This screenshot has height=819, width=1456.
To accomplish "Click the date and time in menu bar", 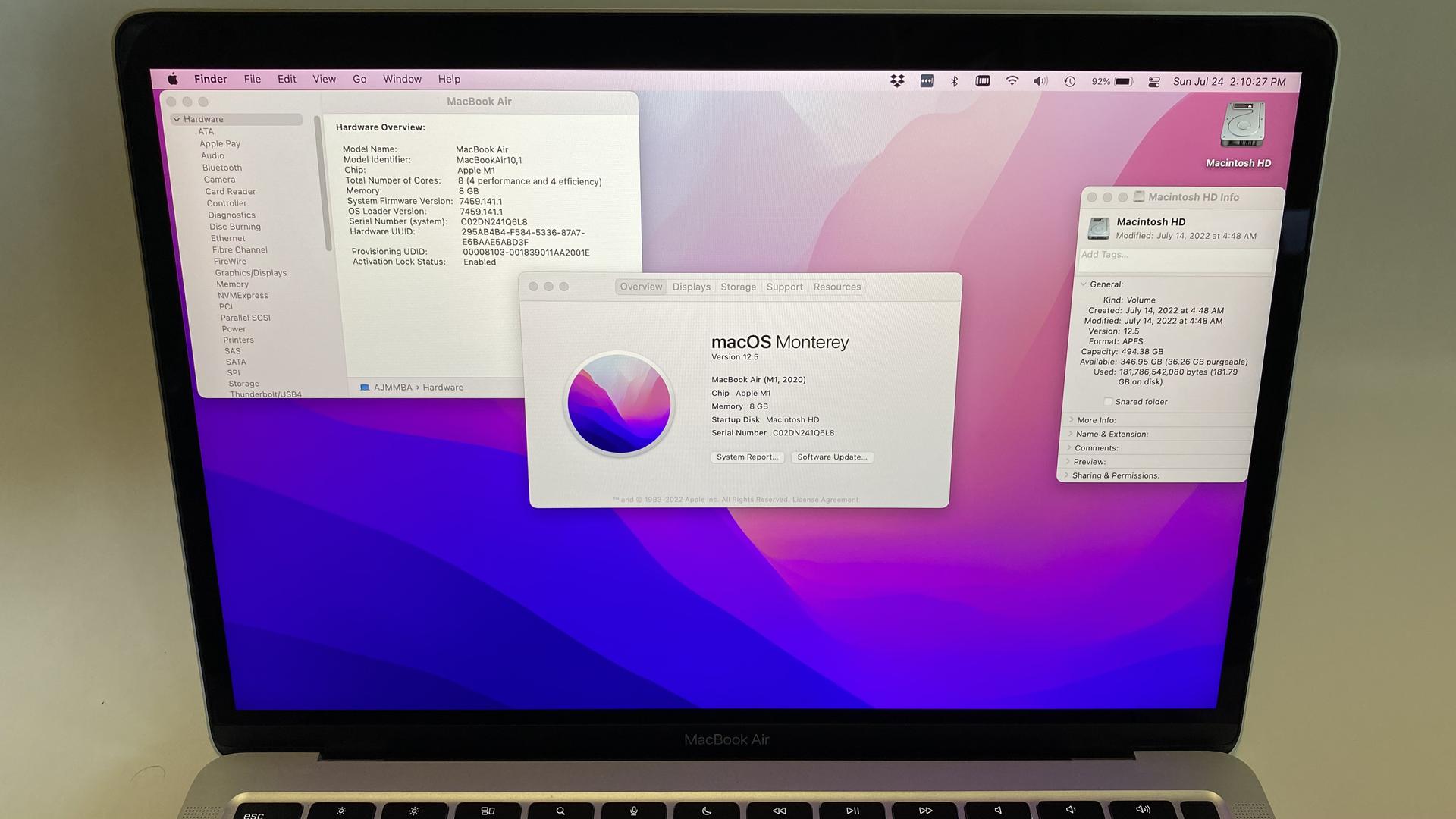I will point(1229,82).
